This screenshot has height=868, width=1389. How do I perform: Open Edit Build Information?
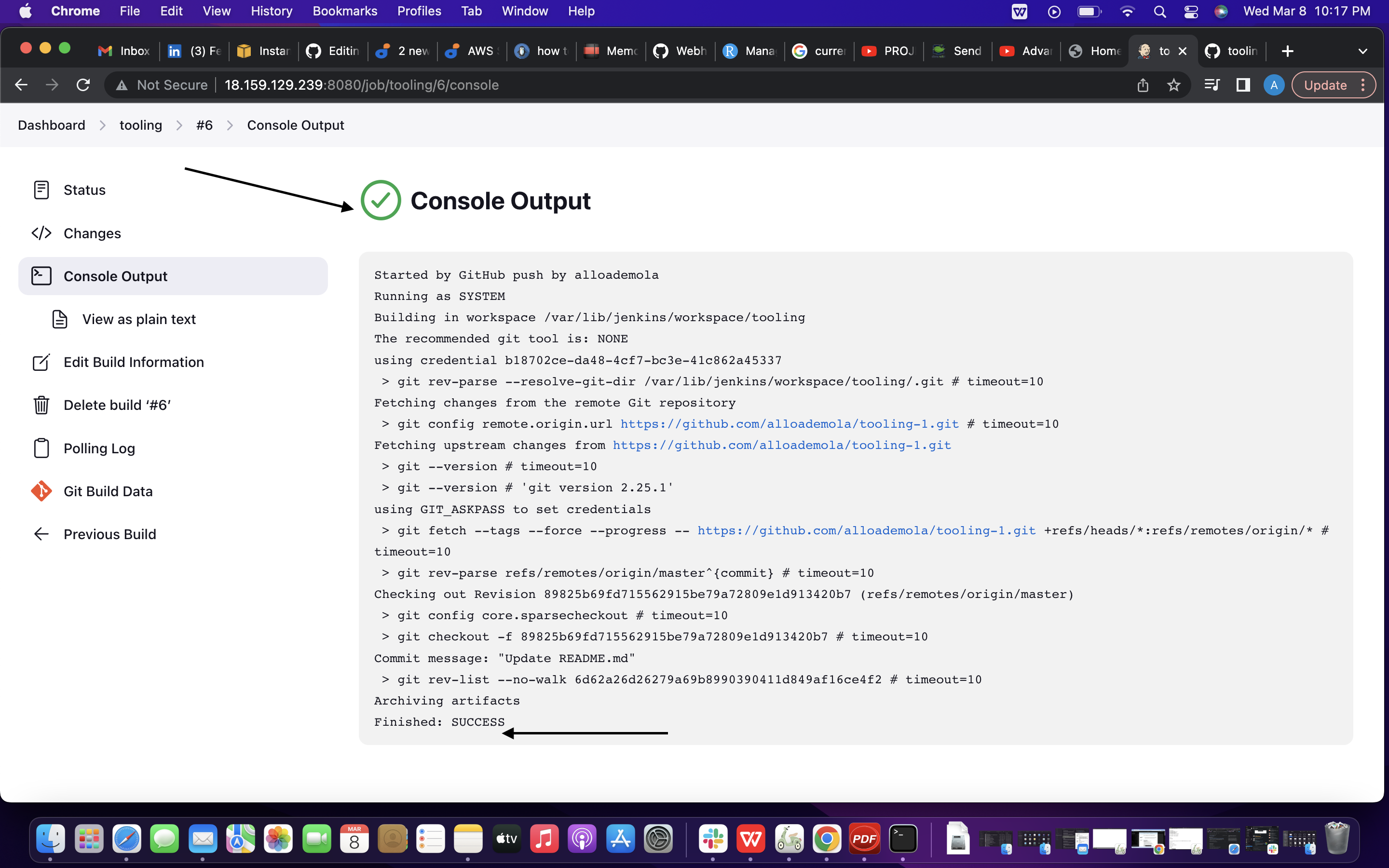click(134, 362)
